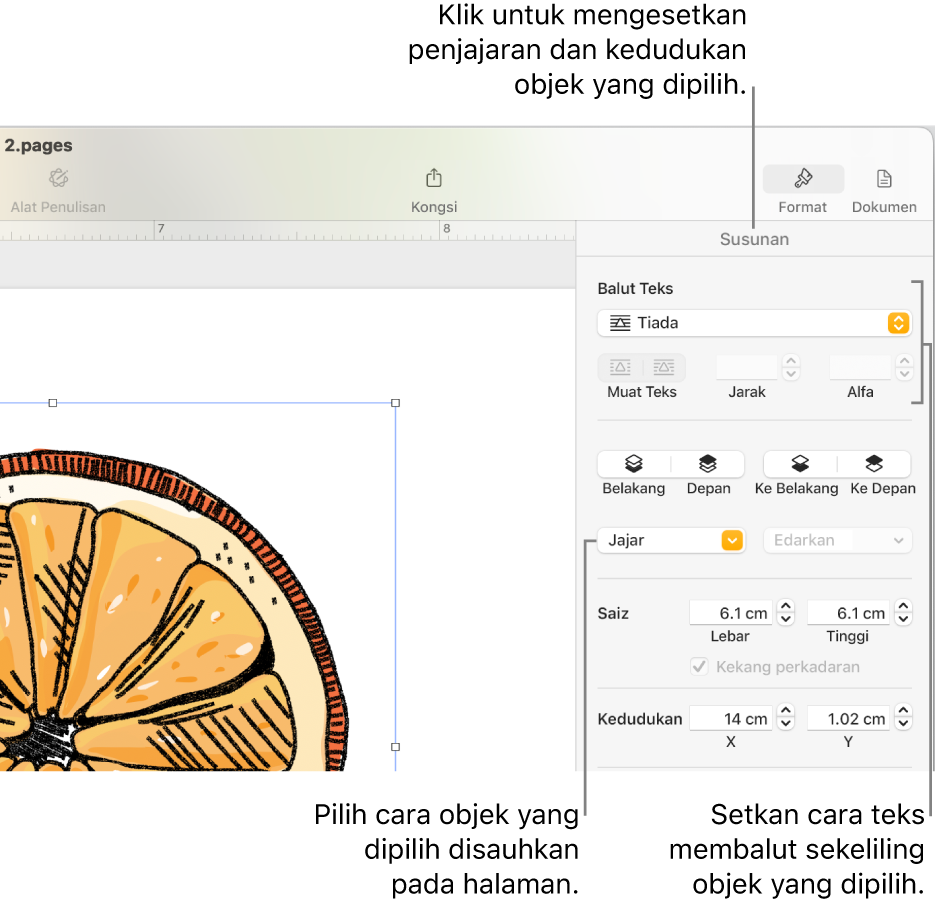The height and width of the screenshot is (910, 935).
Task: Open the Edarkan distribute dropdown
Action: click(837, 540)
